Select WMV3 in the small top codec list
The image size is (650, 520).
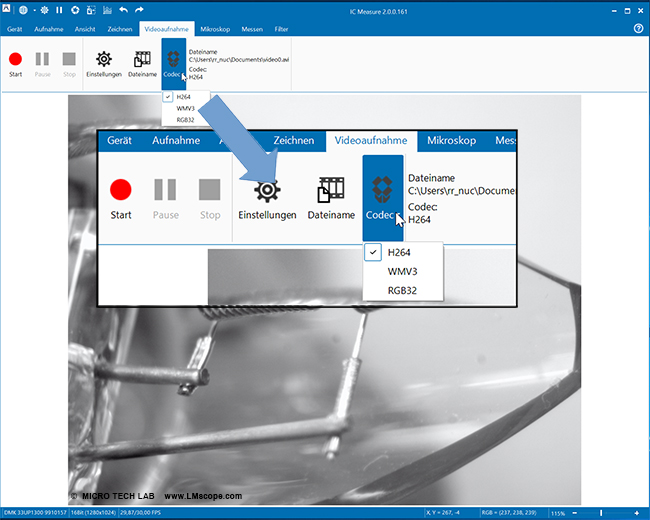[185, 108]
